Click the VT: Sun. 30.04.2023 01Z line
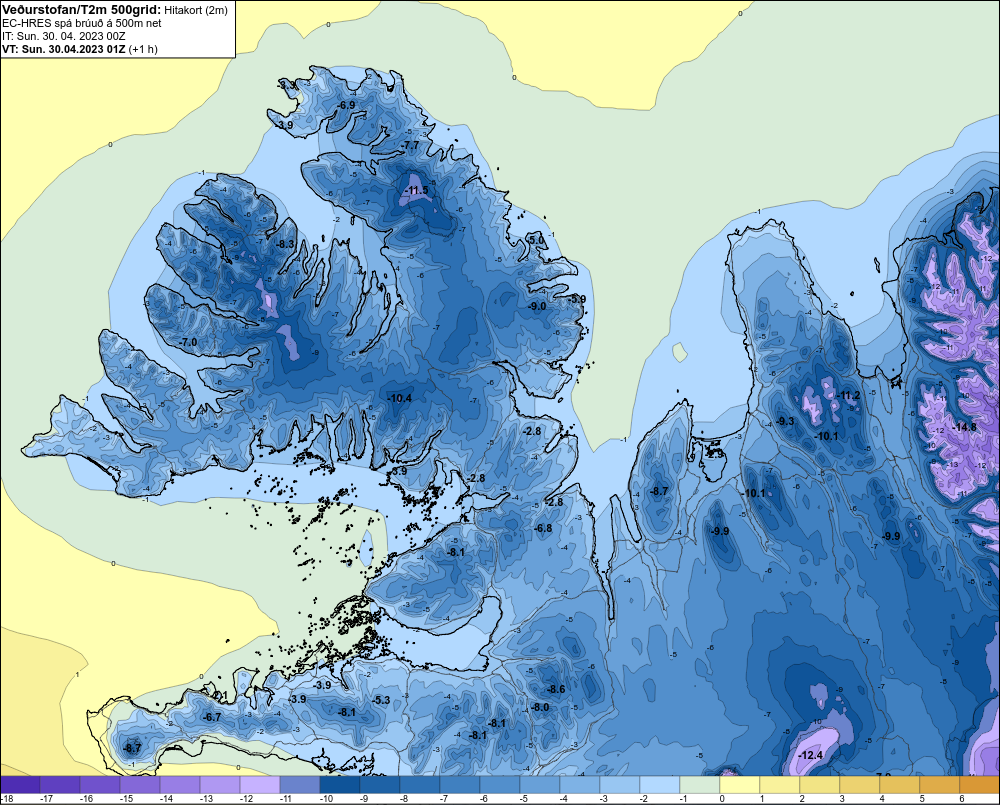 coord(80,48)
